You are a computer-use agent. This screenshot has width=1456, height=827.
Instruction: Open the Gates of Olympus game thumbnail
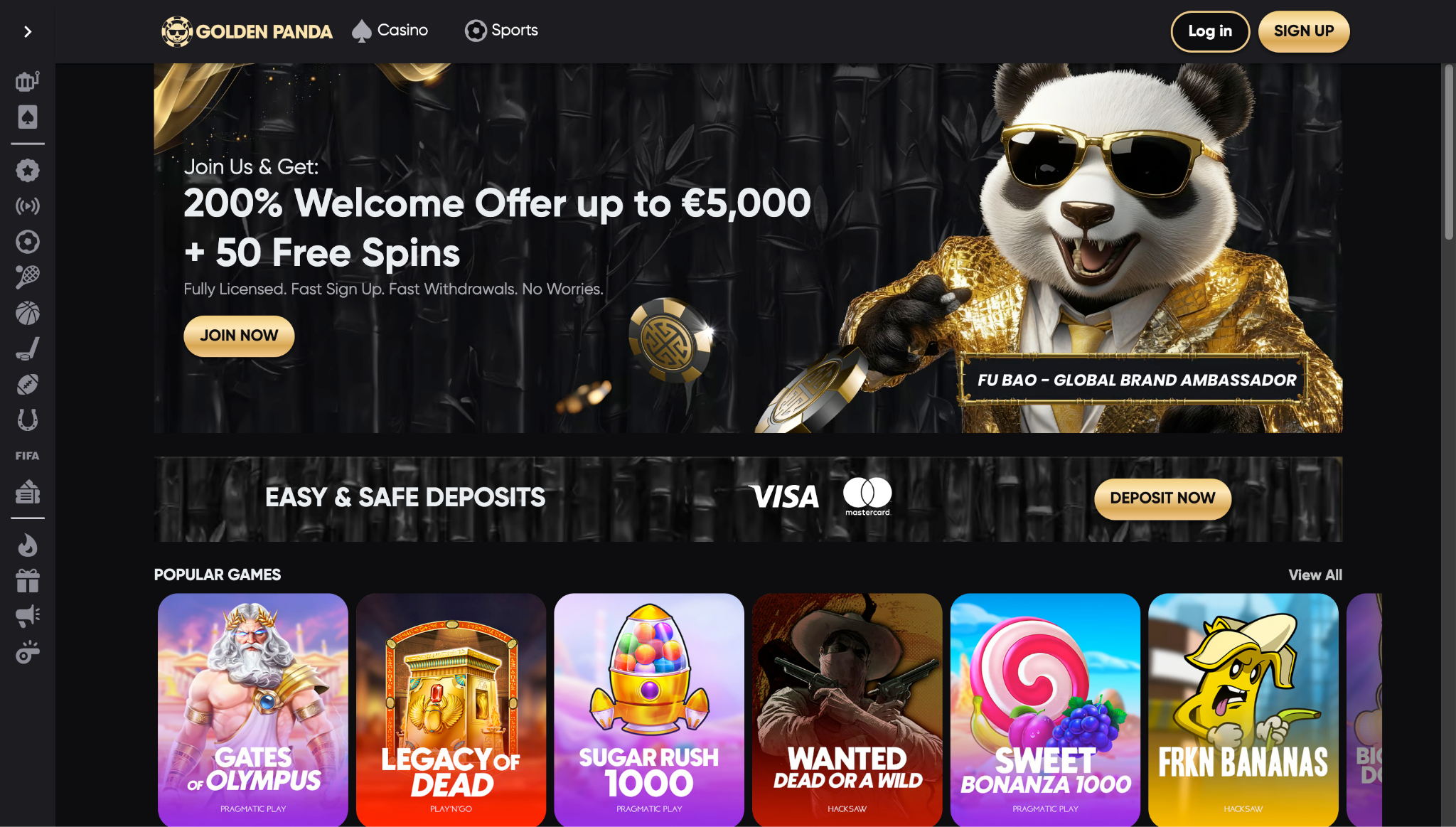click(x=253, y=709)
